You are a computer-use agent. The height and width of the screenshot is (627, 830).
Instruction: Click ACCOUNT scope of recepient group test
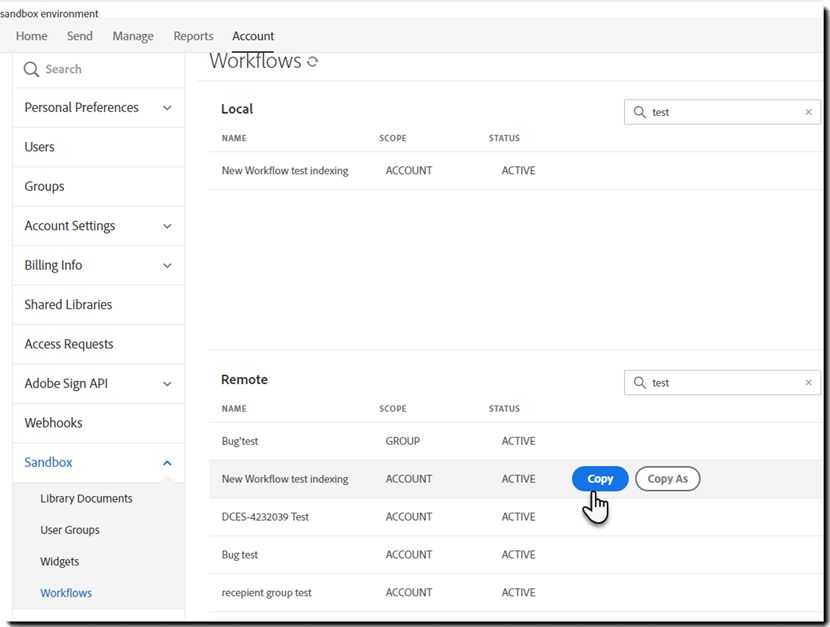(409, 593)
